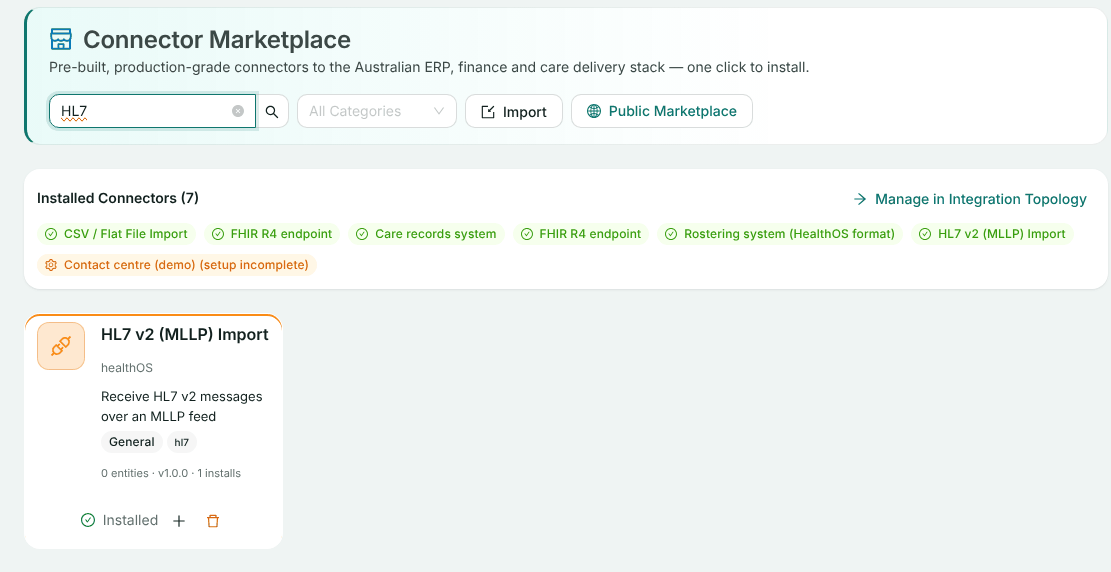Click the Installed status checkmark icon
1111x572 pixels.
(88, 520)
